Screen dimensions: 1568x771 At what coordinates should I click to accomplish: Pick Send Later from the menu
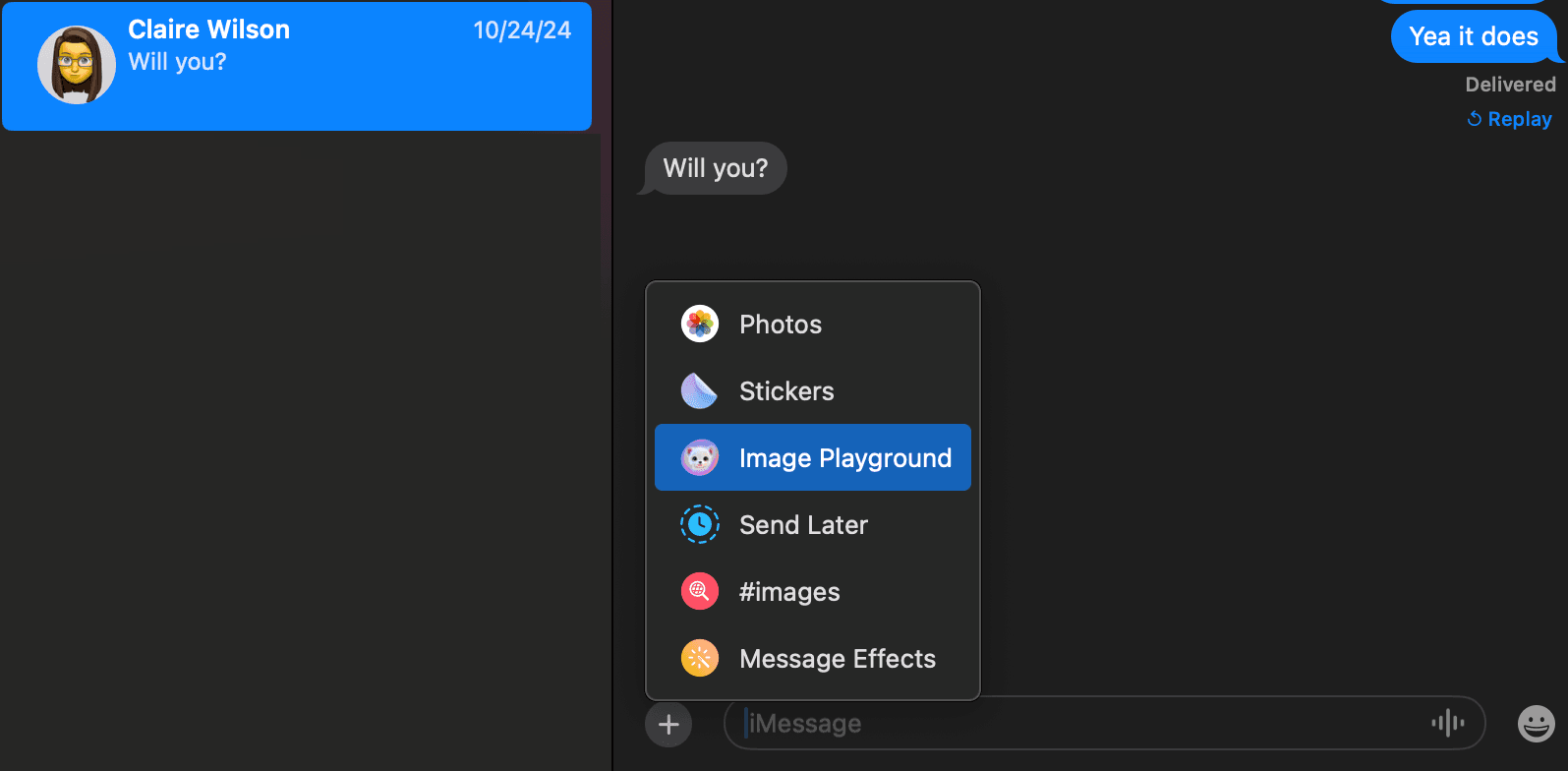pyautogui.click(x=812, y=525)
